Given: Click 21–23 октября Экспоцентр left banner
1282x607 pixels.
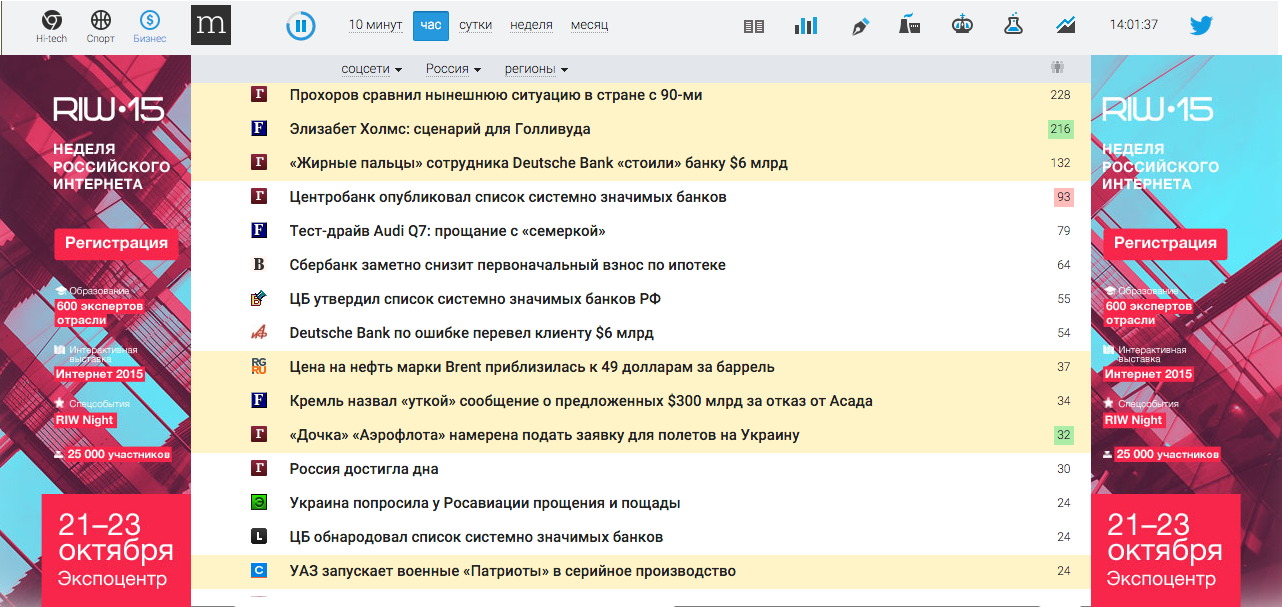Looking at the screenshot, I should point(115,551).
